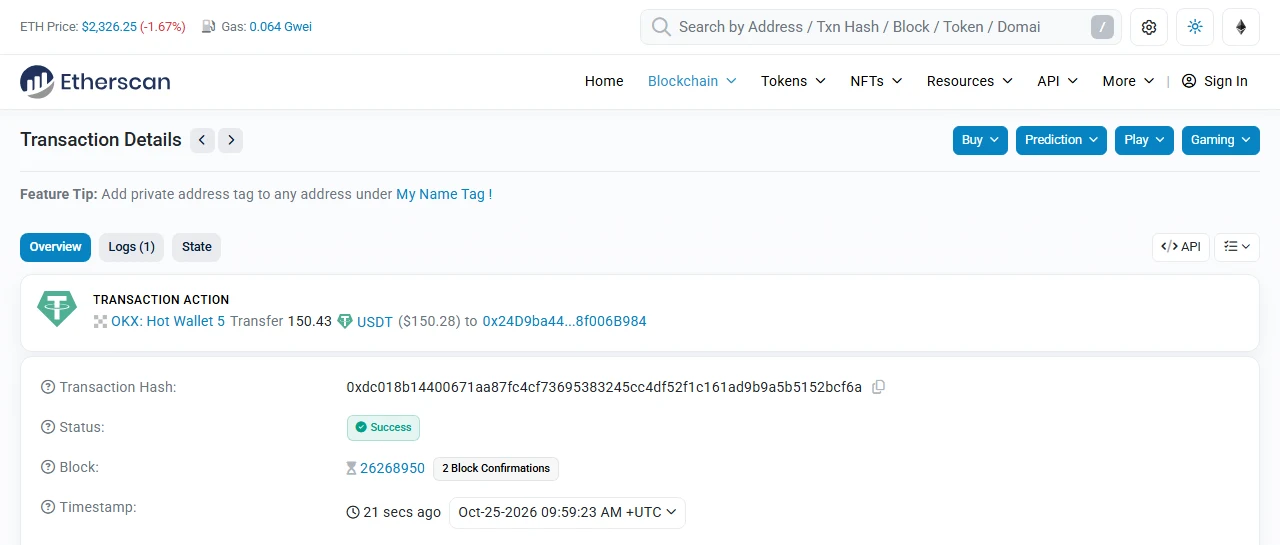The height and width of the screenshot is (545, 1280).
Task: Click the ETH price $2,326.25 link
Action: tap(109, 27)
